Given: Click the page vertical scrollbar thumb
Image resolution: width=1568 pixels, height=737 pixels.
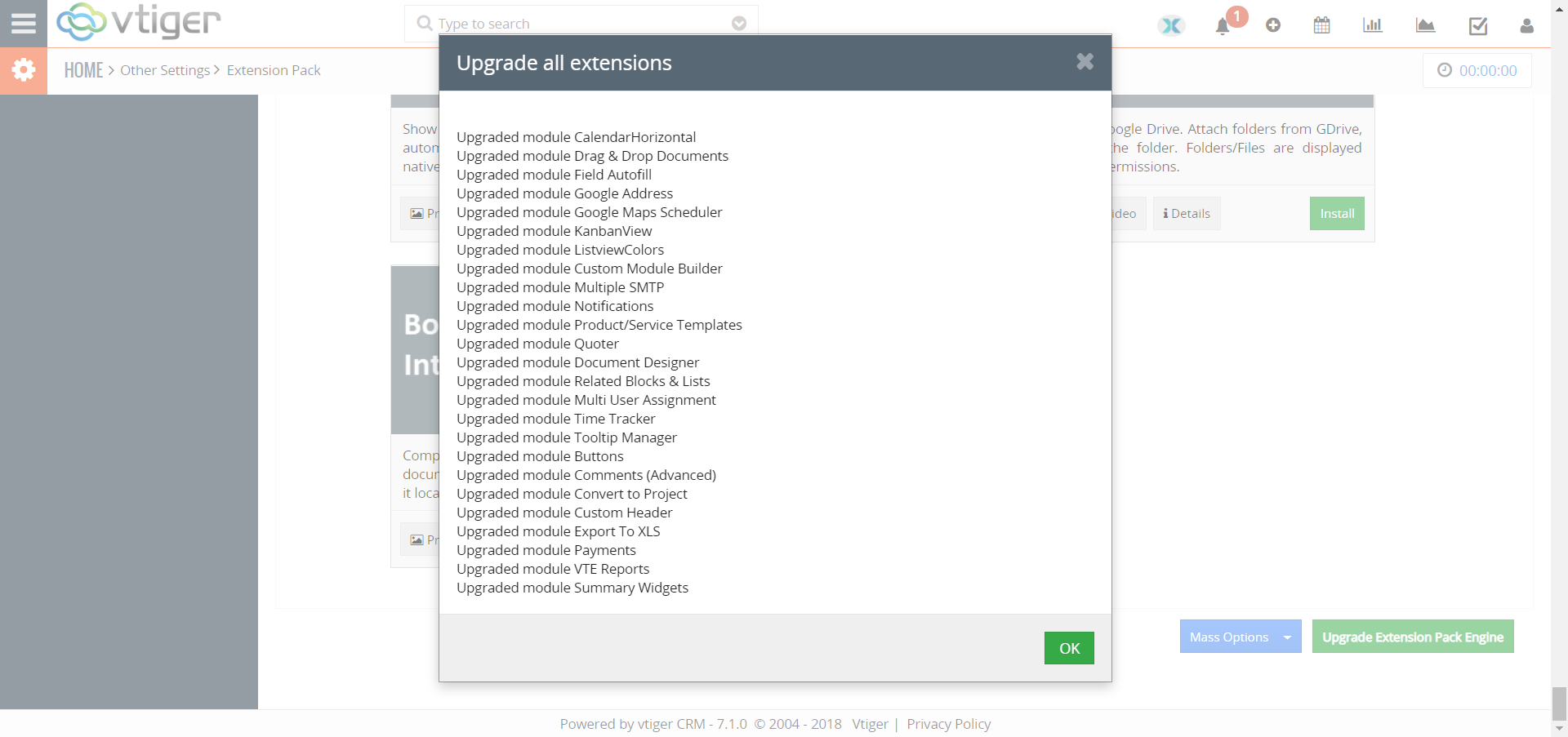Looking at the screenshot, I should [x=1559, y=704].
